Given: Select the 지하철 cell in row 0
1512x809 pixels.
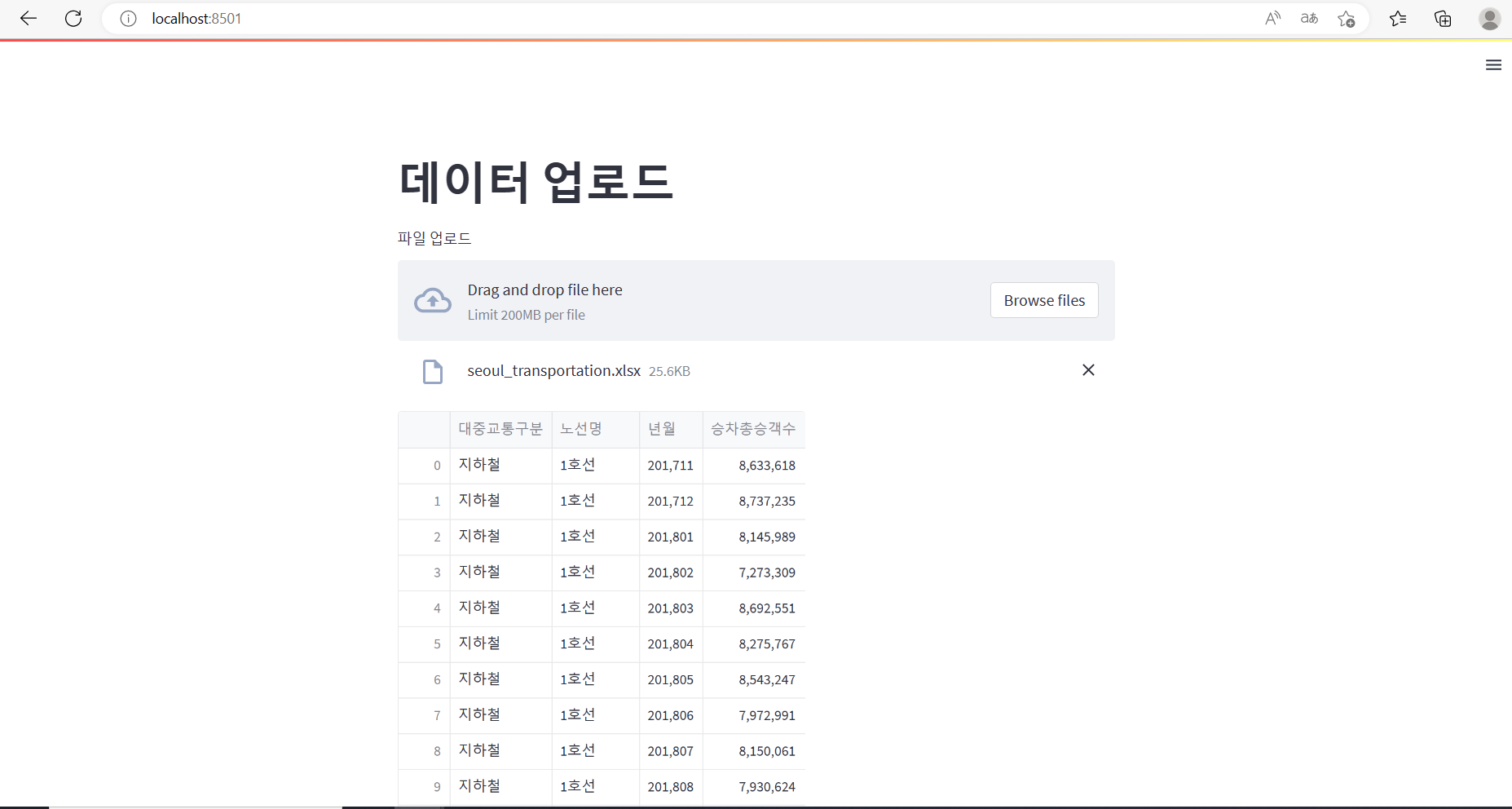Looking at the screenshot, I should [x=500, y=466].
